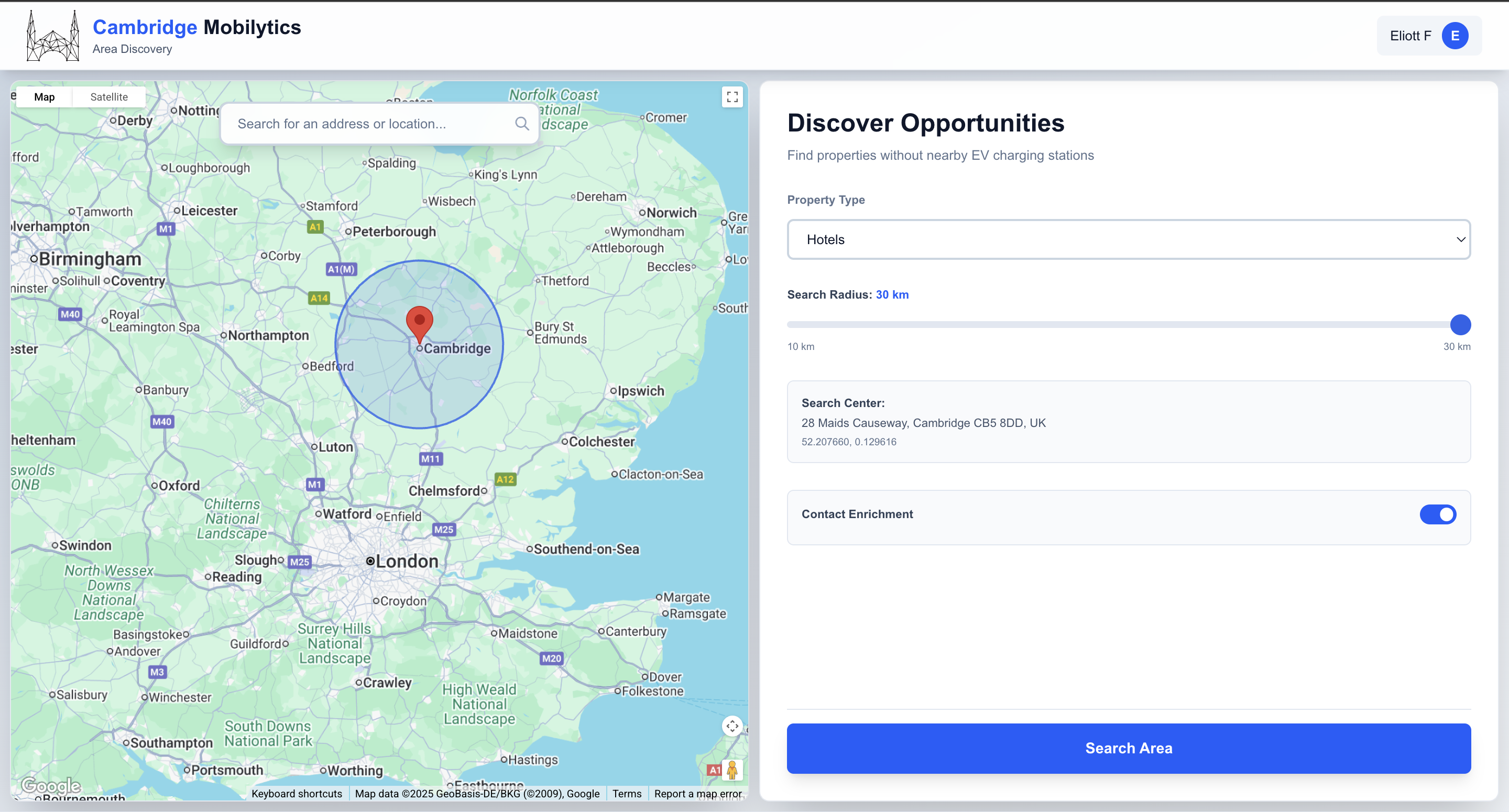Click the Search Area button
The image size is (1509, 812).
(x=1128, y=748)
